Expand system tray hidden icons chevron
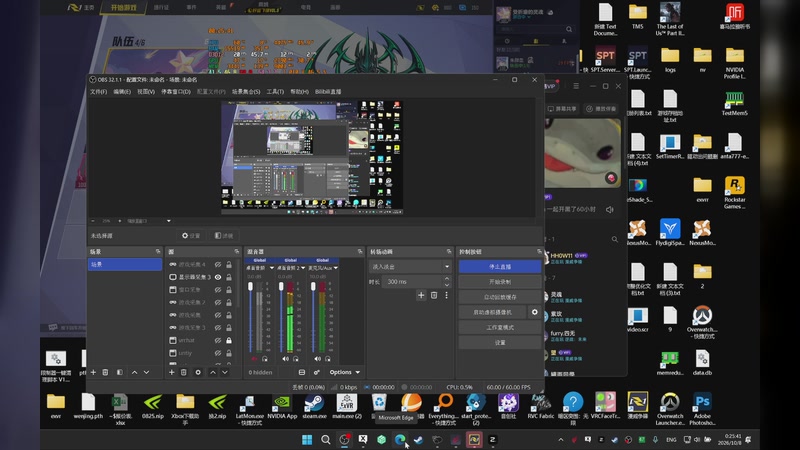Image resolution: width=800 pixels, height=450 pixels. [x=561, y=439]
